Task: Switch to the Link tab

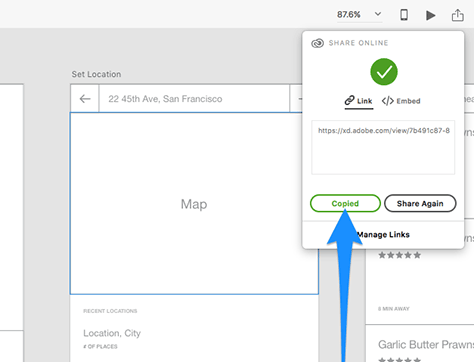Action: pyautogui.click(x=358, y=101)
